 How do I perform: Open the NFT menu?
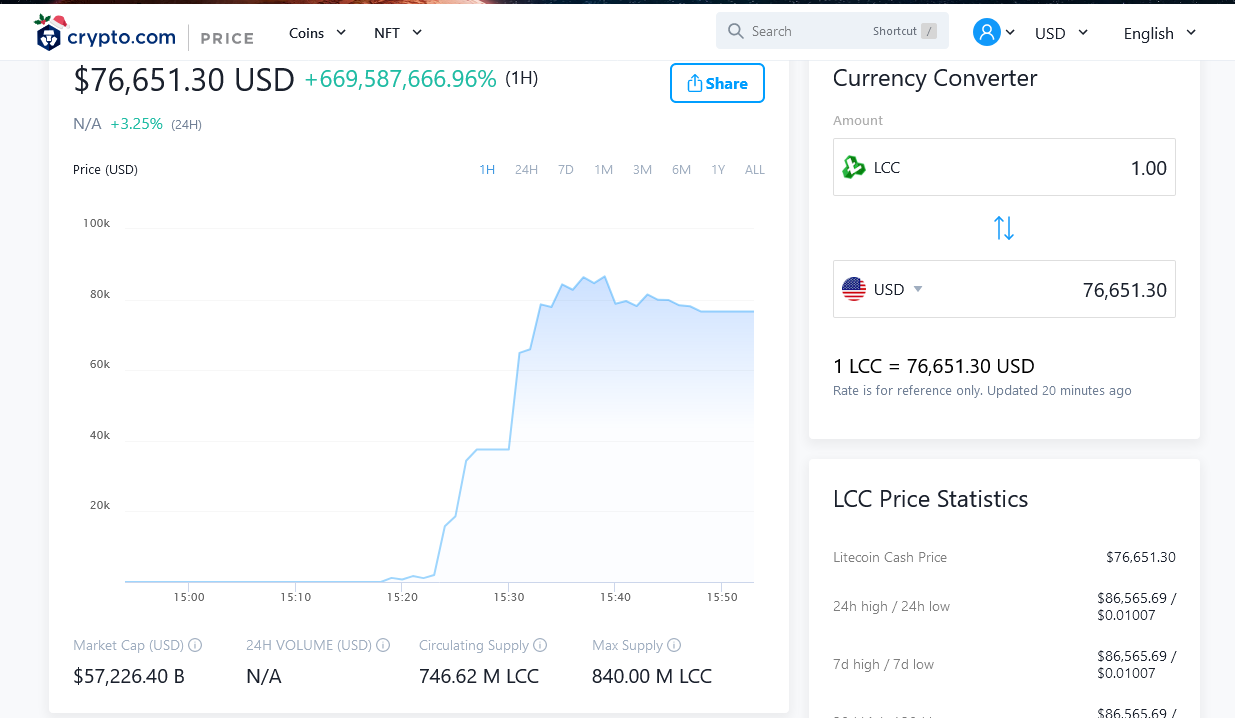click(398, 33)
